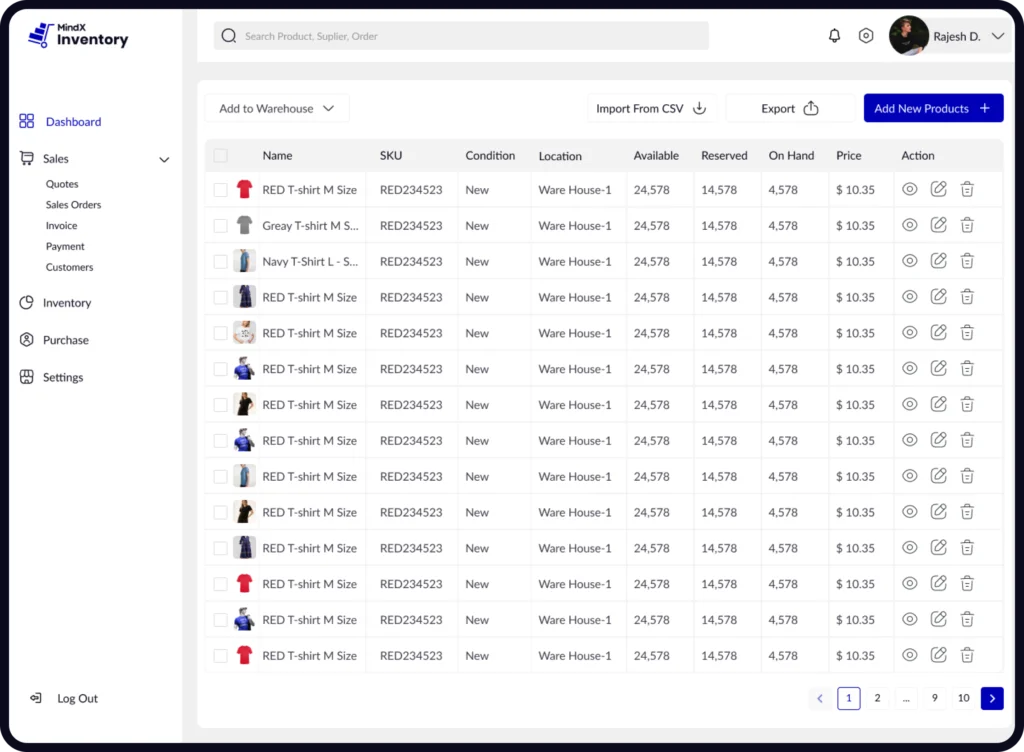This screenshot has height=752, width=1024.
Task: Click the view (eye) icon on first product row
Action: click(910, 189)
